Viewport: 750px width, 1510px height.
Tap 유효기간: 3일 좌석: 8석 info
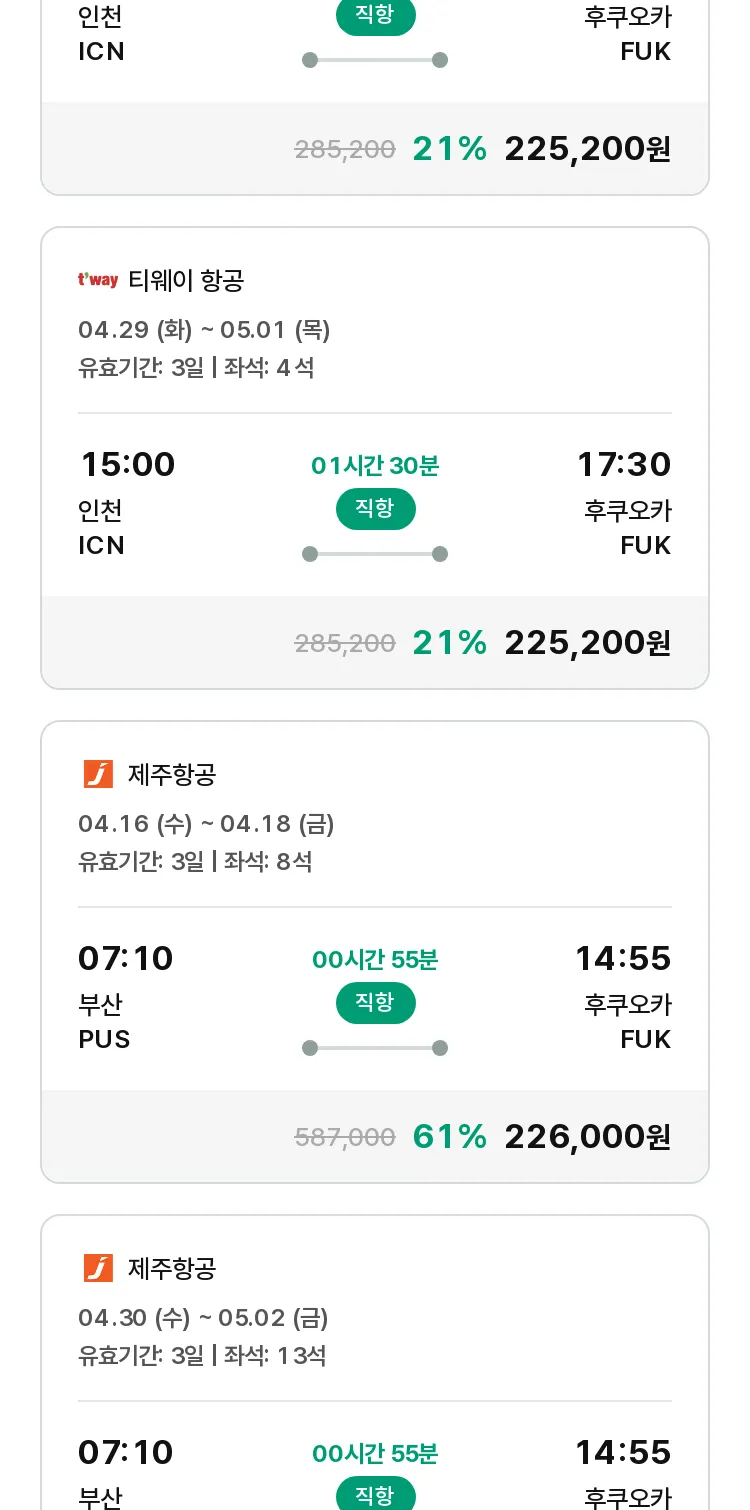(x=195, y=861)
